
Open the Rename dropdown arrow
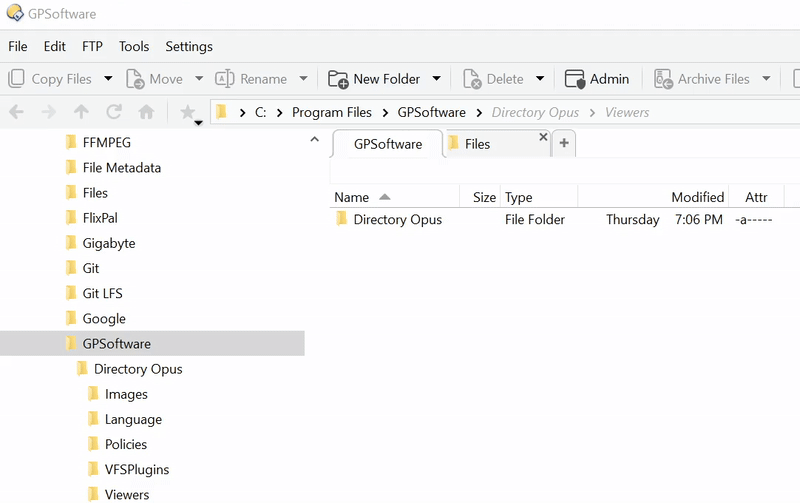(x=304, y=79)
